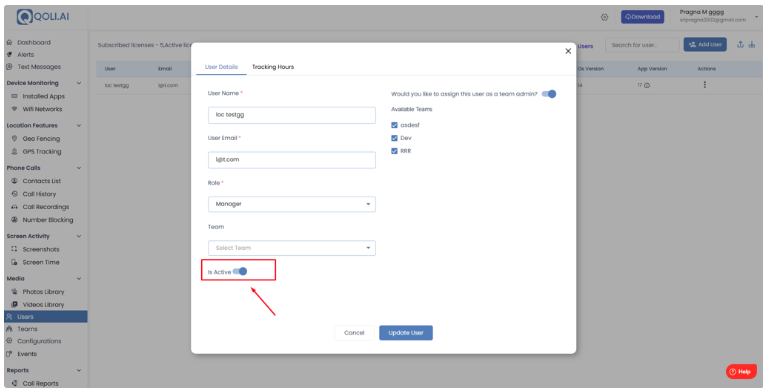
Task: Open the Call History clock icon
Action: coord(15,194)
